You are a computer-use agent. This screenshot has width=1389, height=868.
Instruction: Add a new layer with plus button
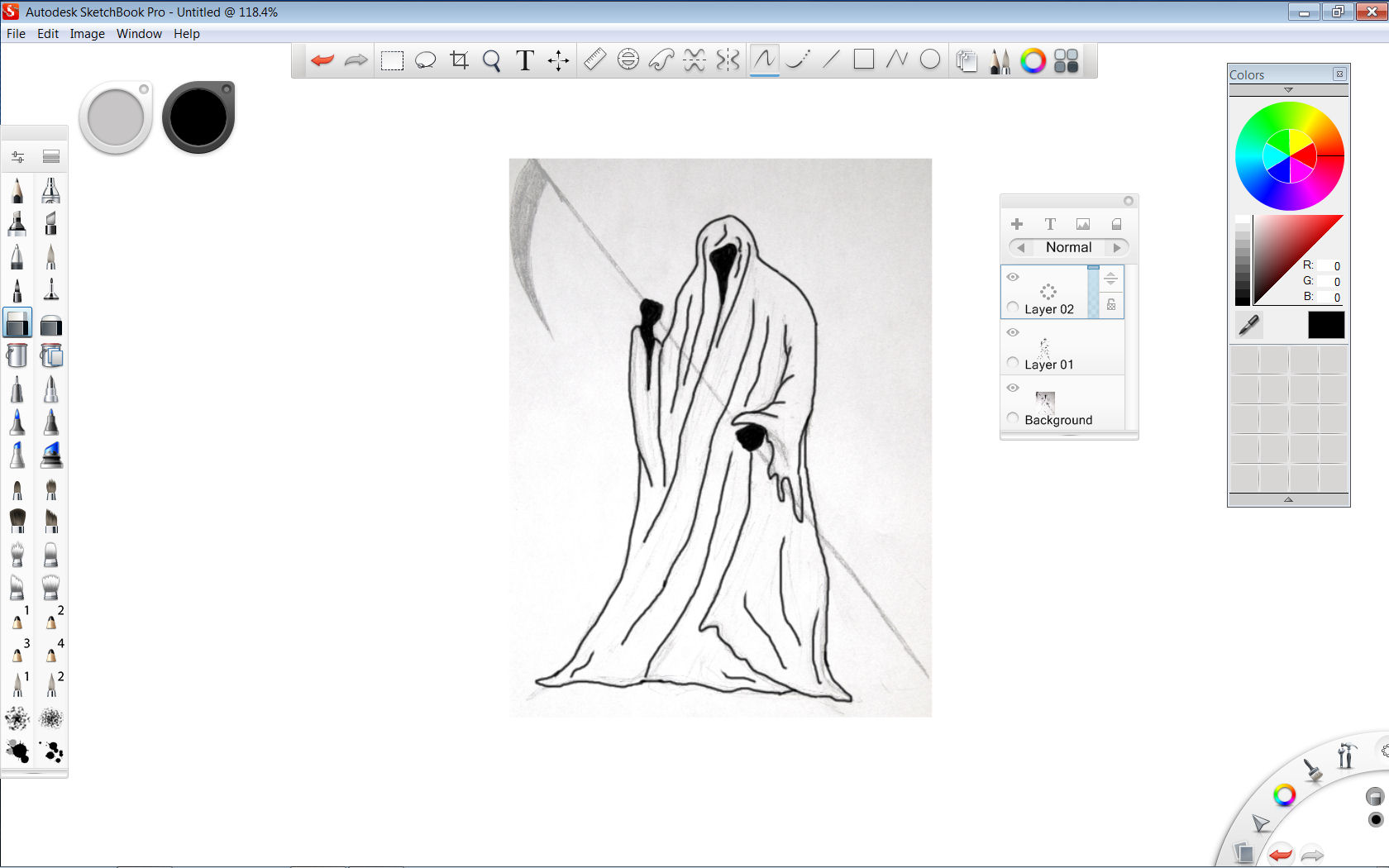[1017, 224]
